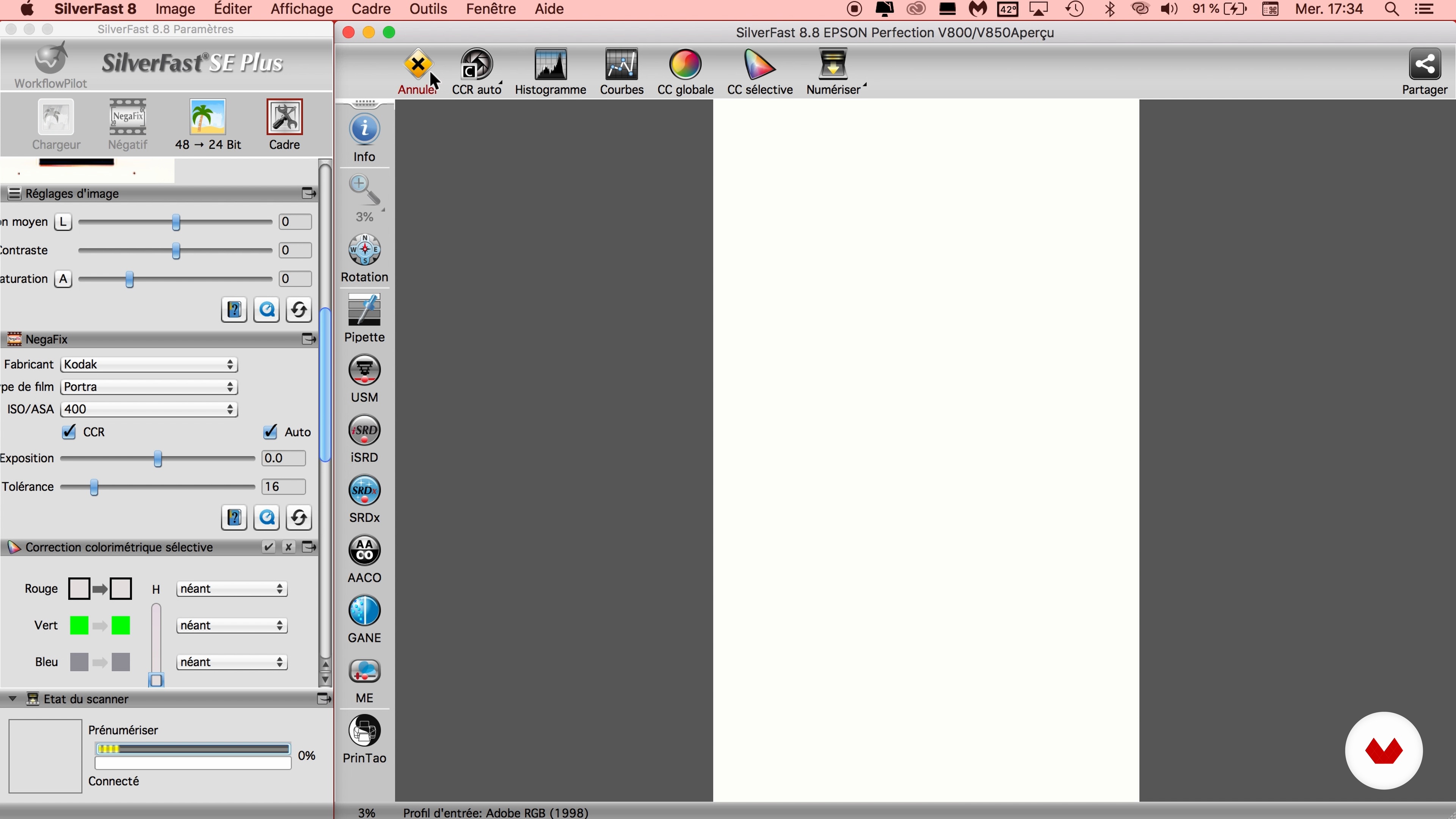This screenshot has height=819, width=1456.
Task: Open the Cadre menu
Action: point(371,9)
